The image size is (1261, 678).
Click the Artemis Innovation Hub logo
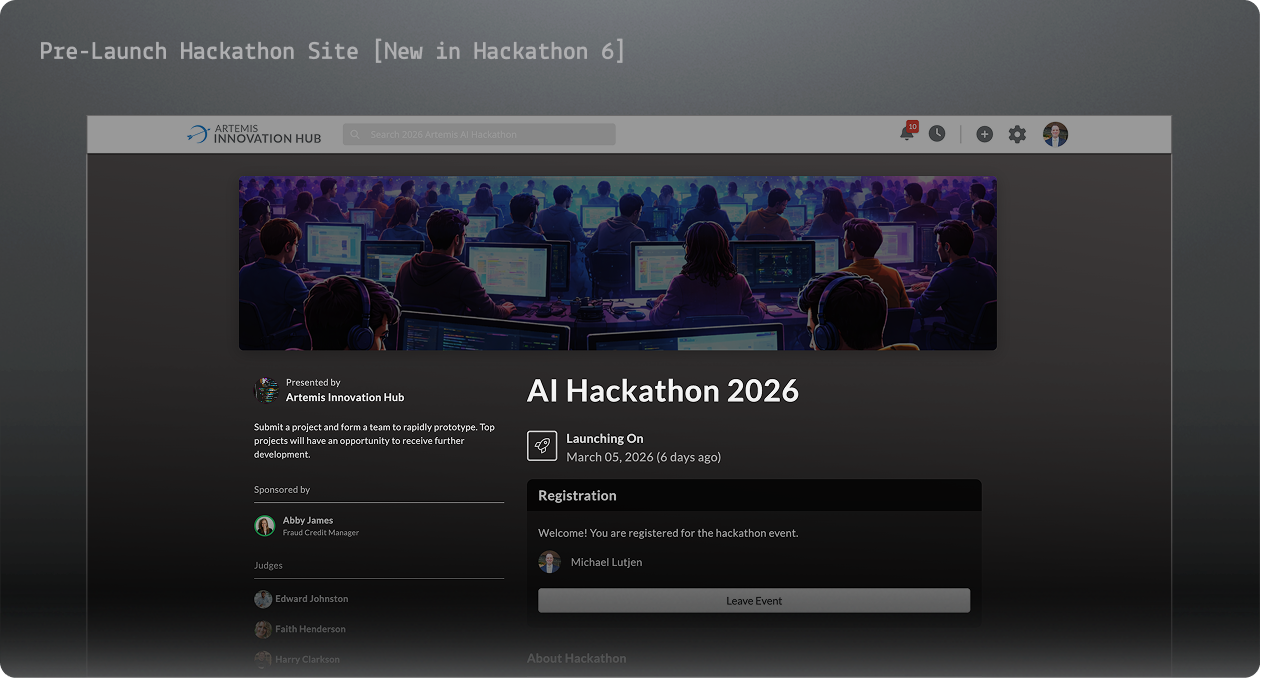click(251, 132)
